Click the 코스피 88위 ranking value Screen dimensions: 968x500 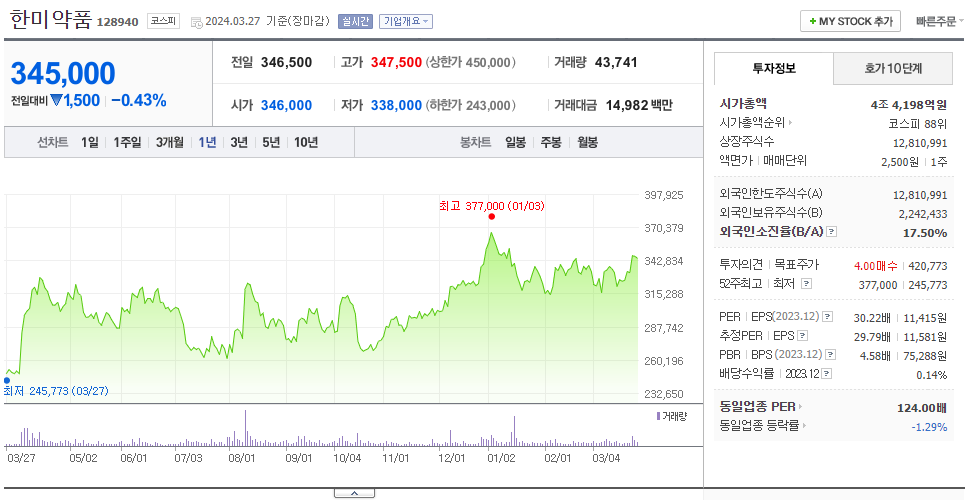click(x=917, y=123)
